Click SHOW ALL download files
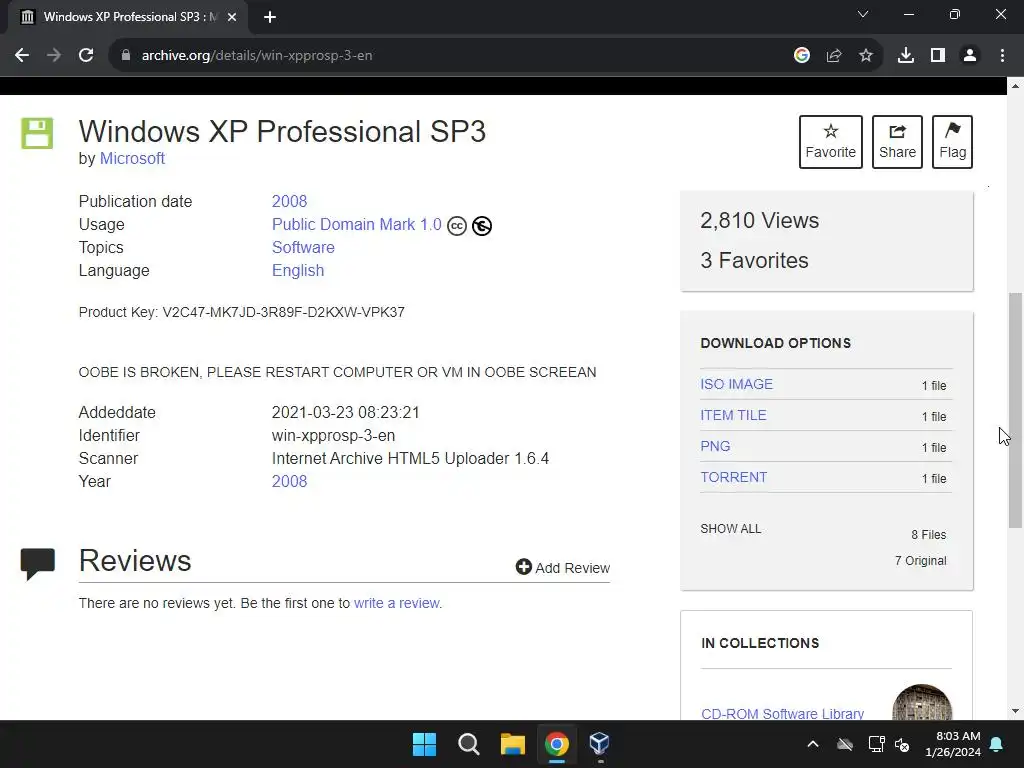This screenshot has height=768, width=1024. (731, 529)
